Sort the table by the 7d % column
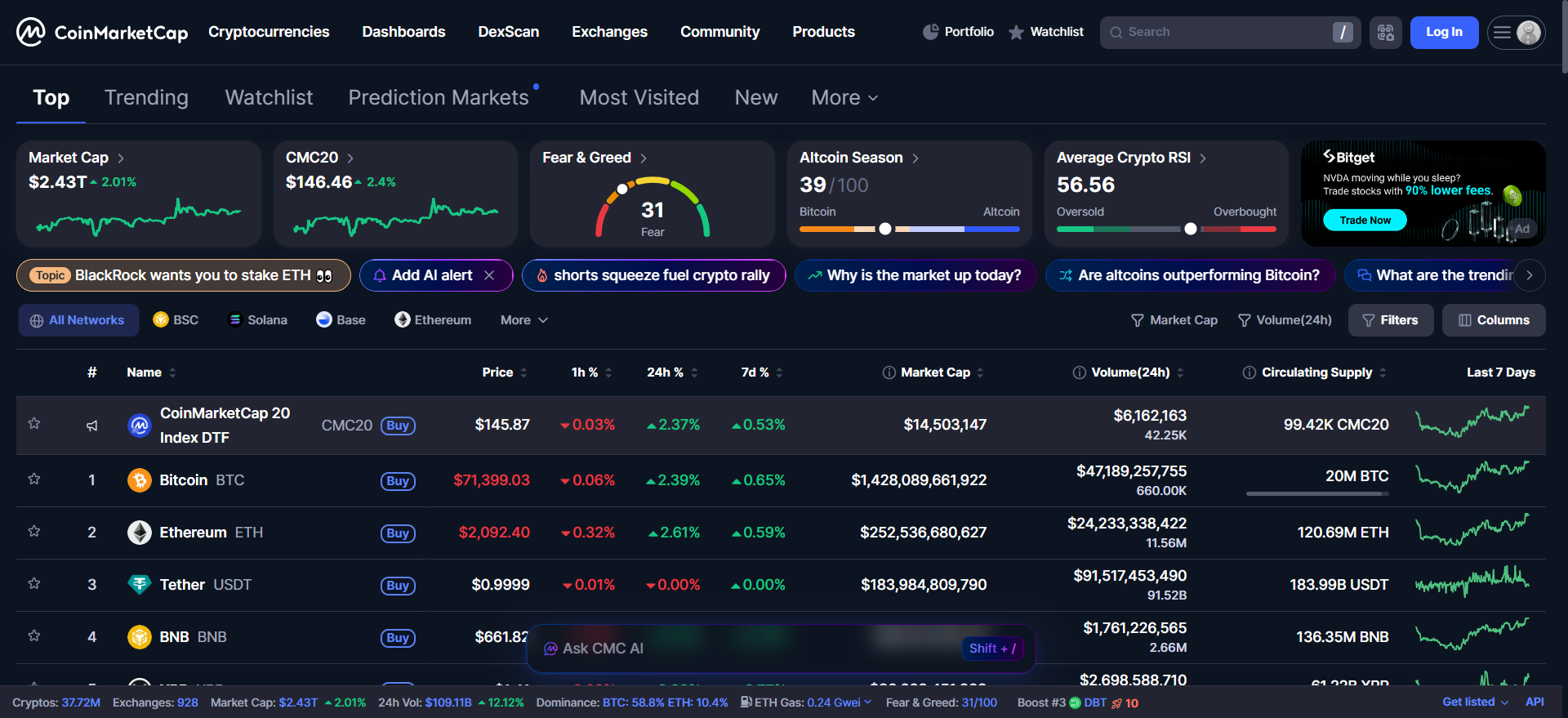The image size is (1568, 718). (x=762, y=372)
